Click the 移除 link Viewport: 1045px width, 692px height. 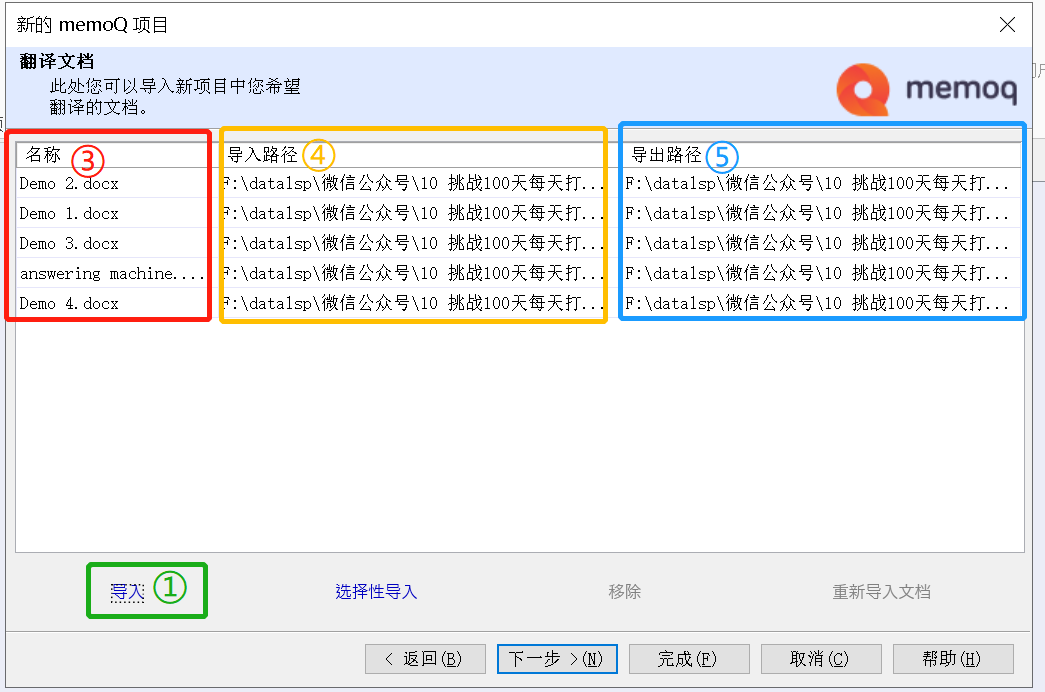pyautogui.click(x=624, y=591)
